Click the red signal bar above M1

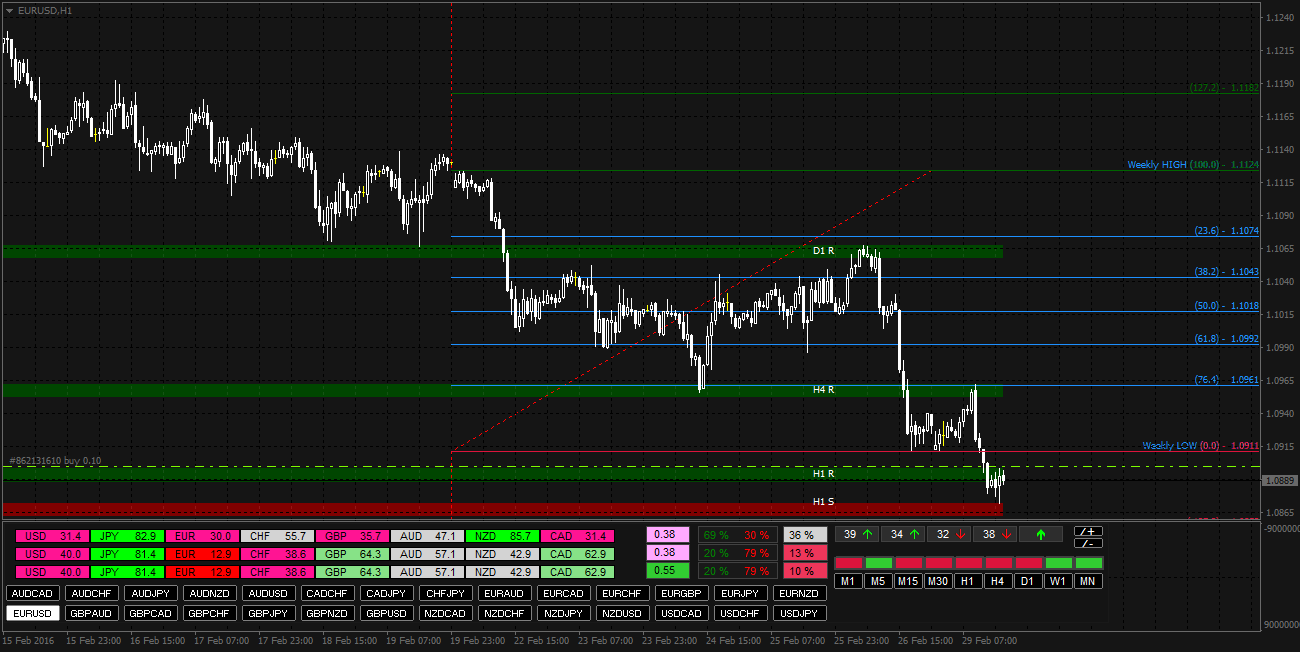[848, 563]
